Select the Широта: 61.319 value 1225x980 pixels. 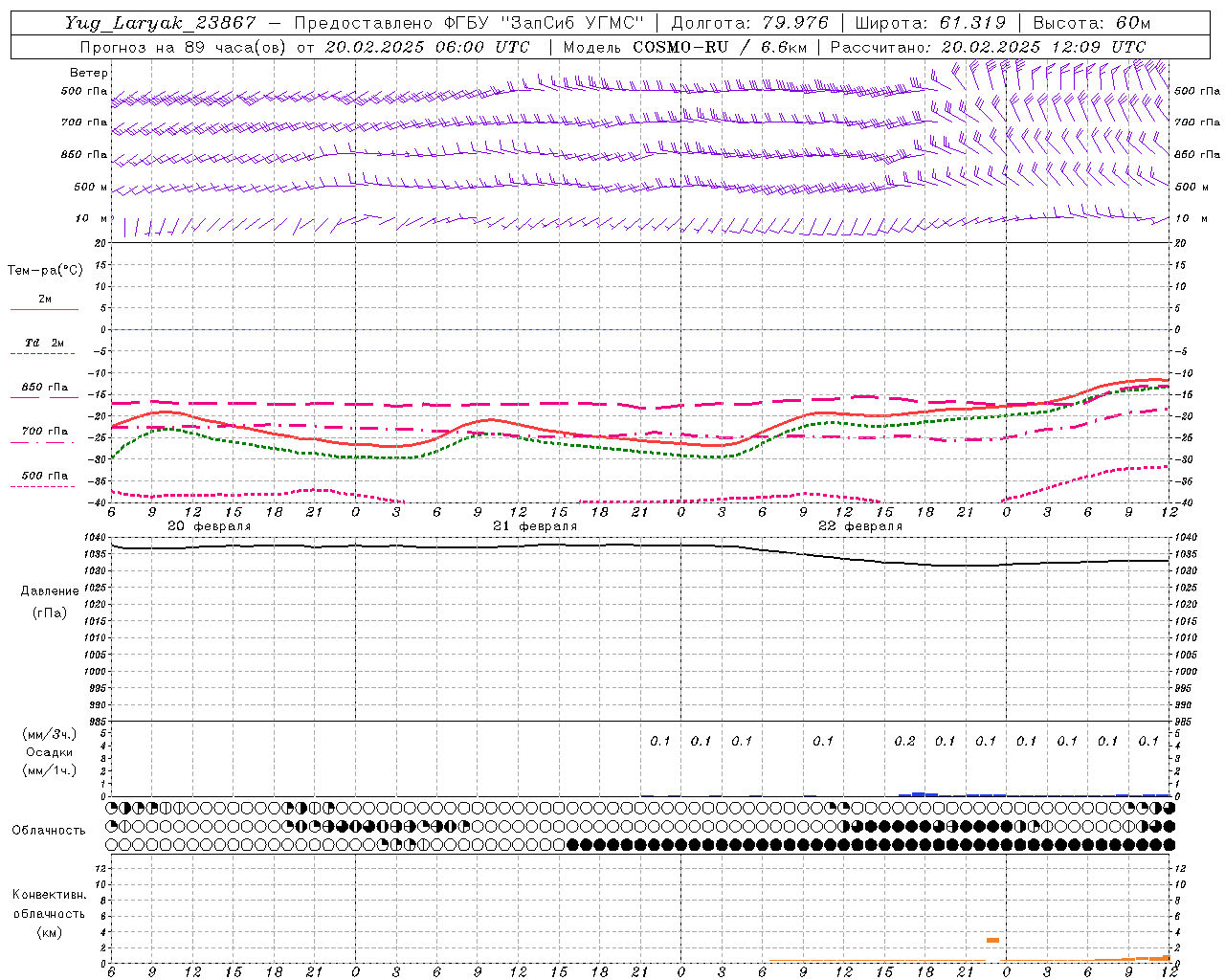[930, 23]
